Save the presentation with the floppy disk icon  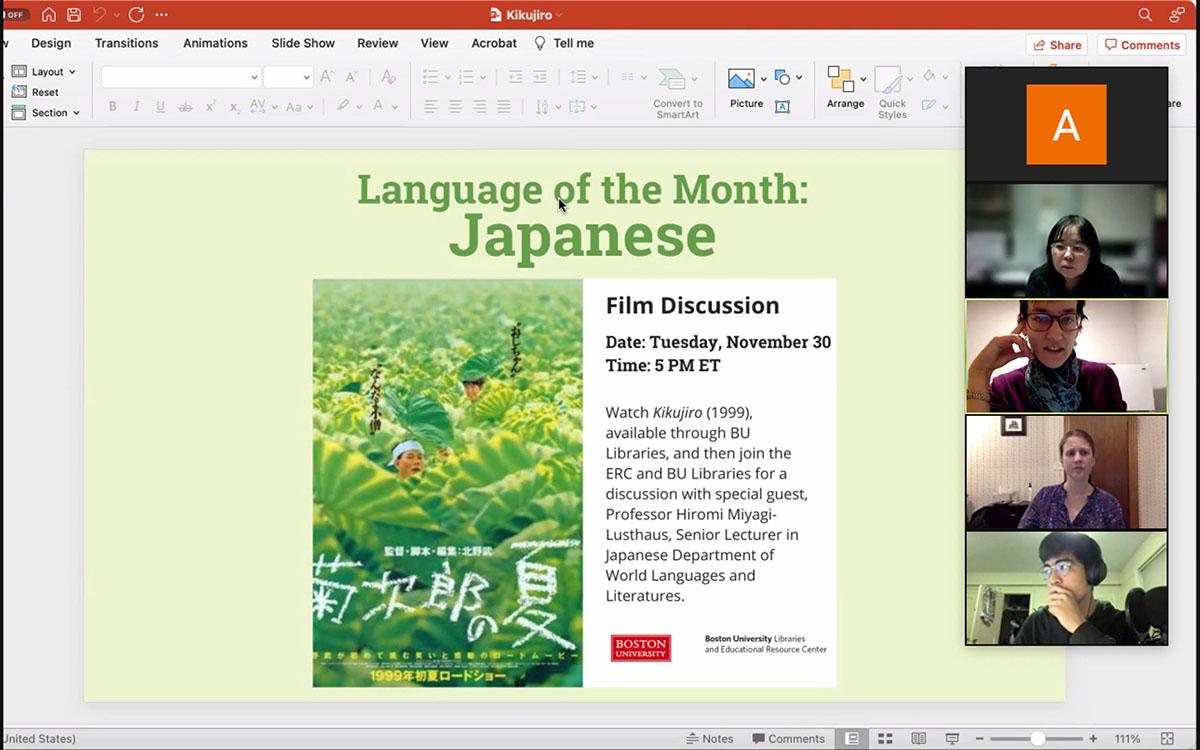pyautogui.click(x=74, y=14)
